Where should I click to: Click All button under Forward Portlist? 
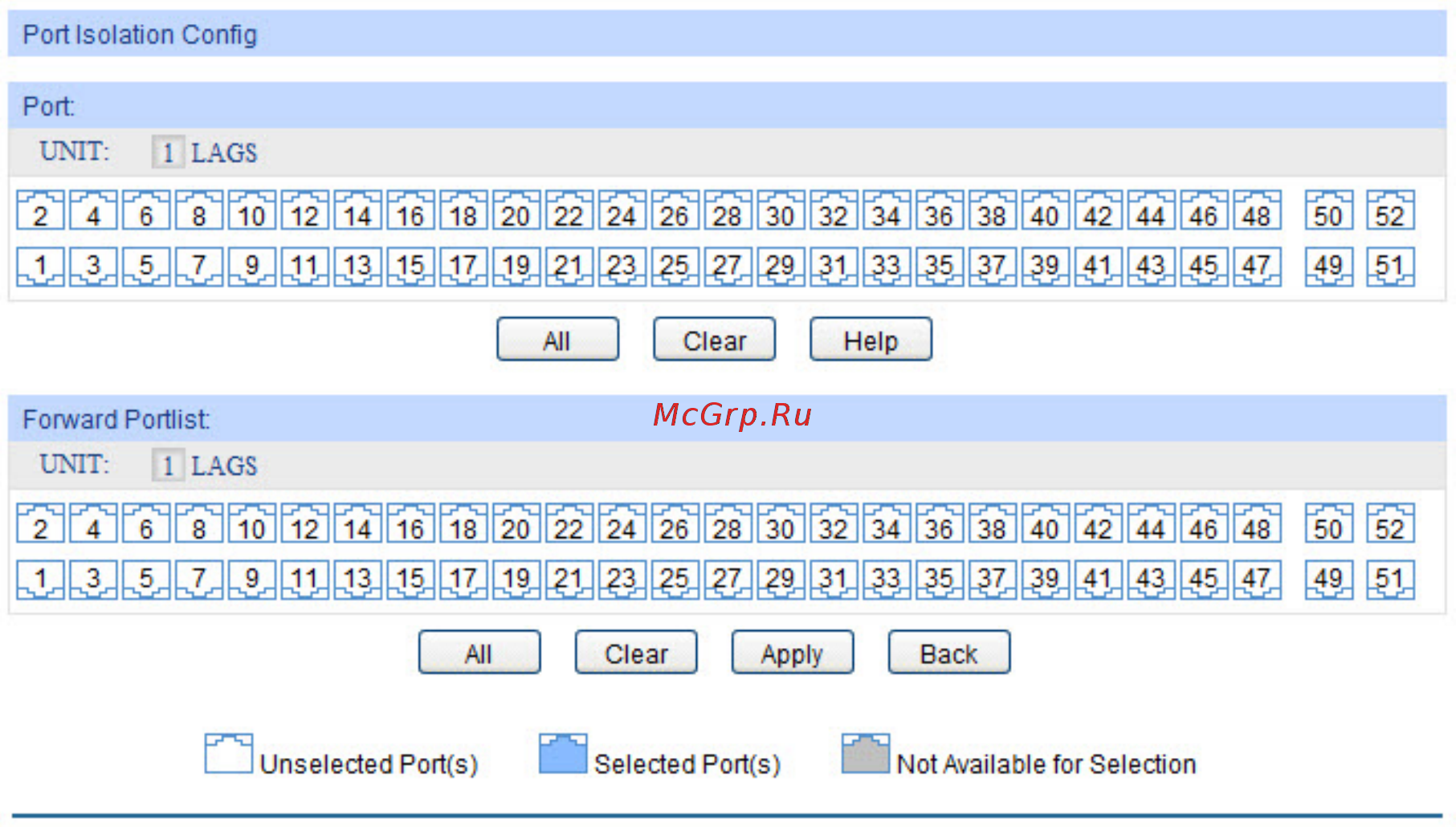coord(479,653)
